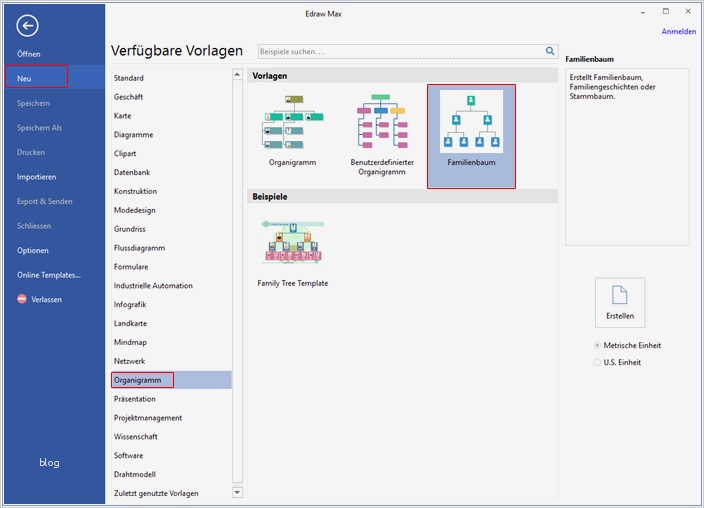
Task: Select the Standard category
Action: click(x=128, y=78)
